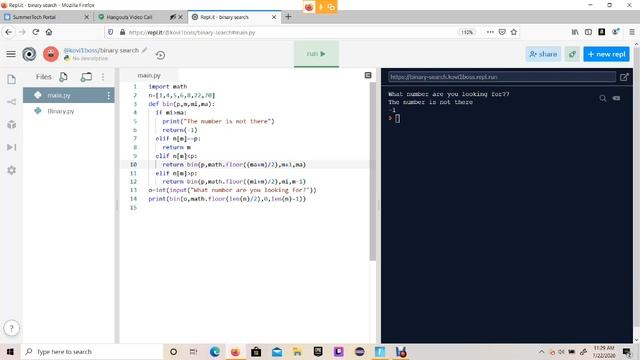640x360 pixels.
Task: Add a new folder in Files panel
Action: pos(86,77)
